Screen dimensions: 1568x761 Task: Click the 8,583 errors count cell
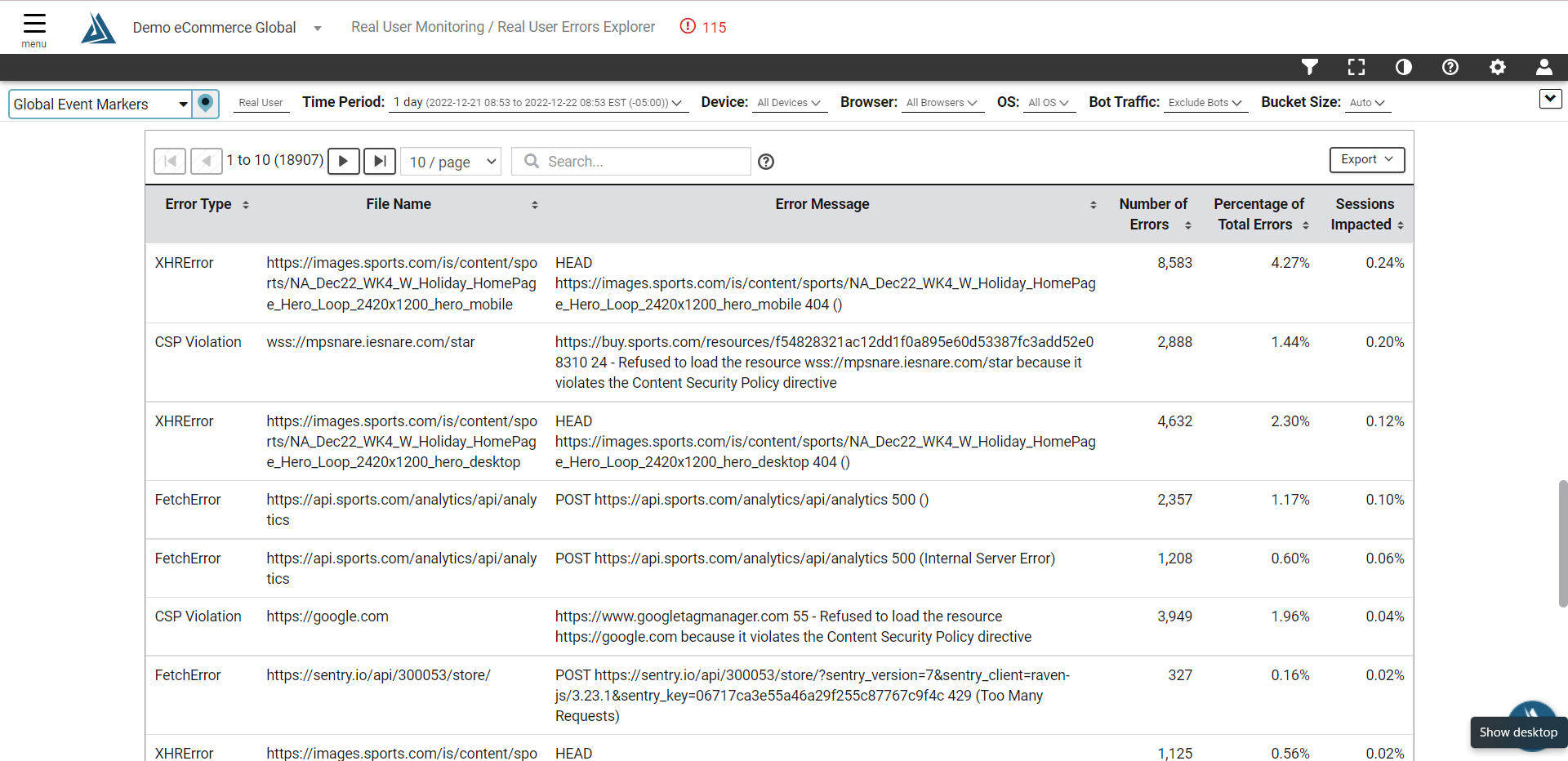point(1174,263)
